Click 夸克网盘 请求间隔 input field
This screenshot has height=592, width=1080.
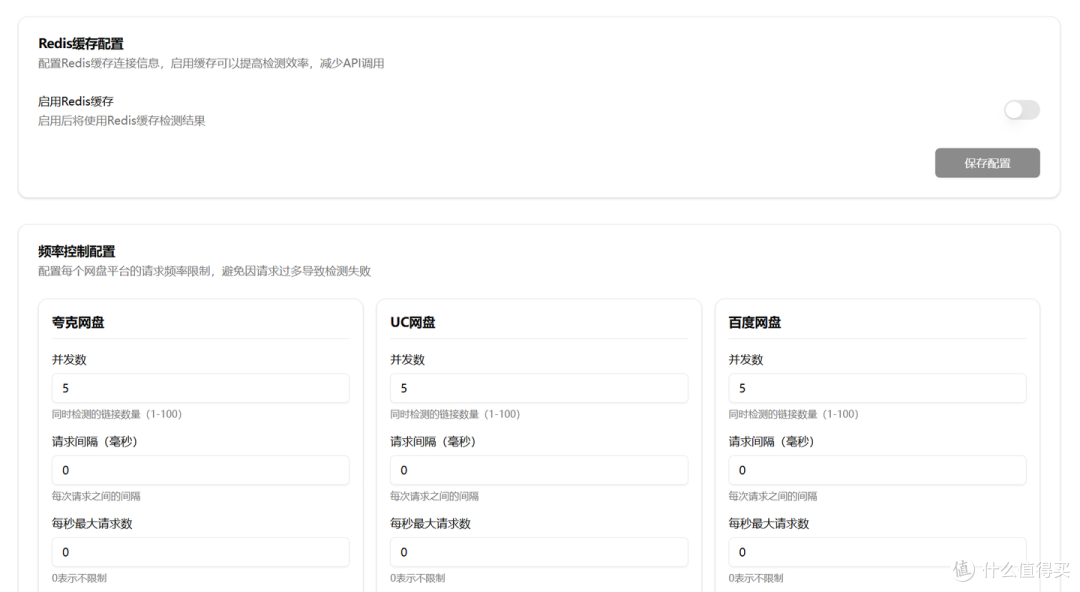pyautogui.click(x=200, y=470)
